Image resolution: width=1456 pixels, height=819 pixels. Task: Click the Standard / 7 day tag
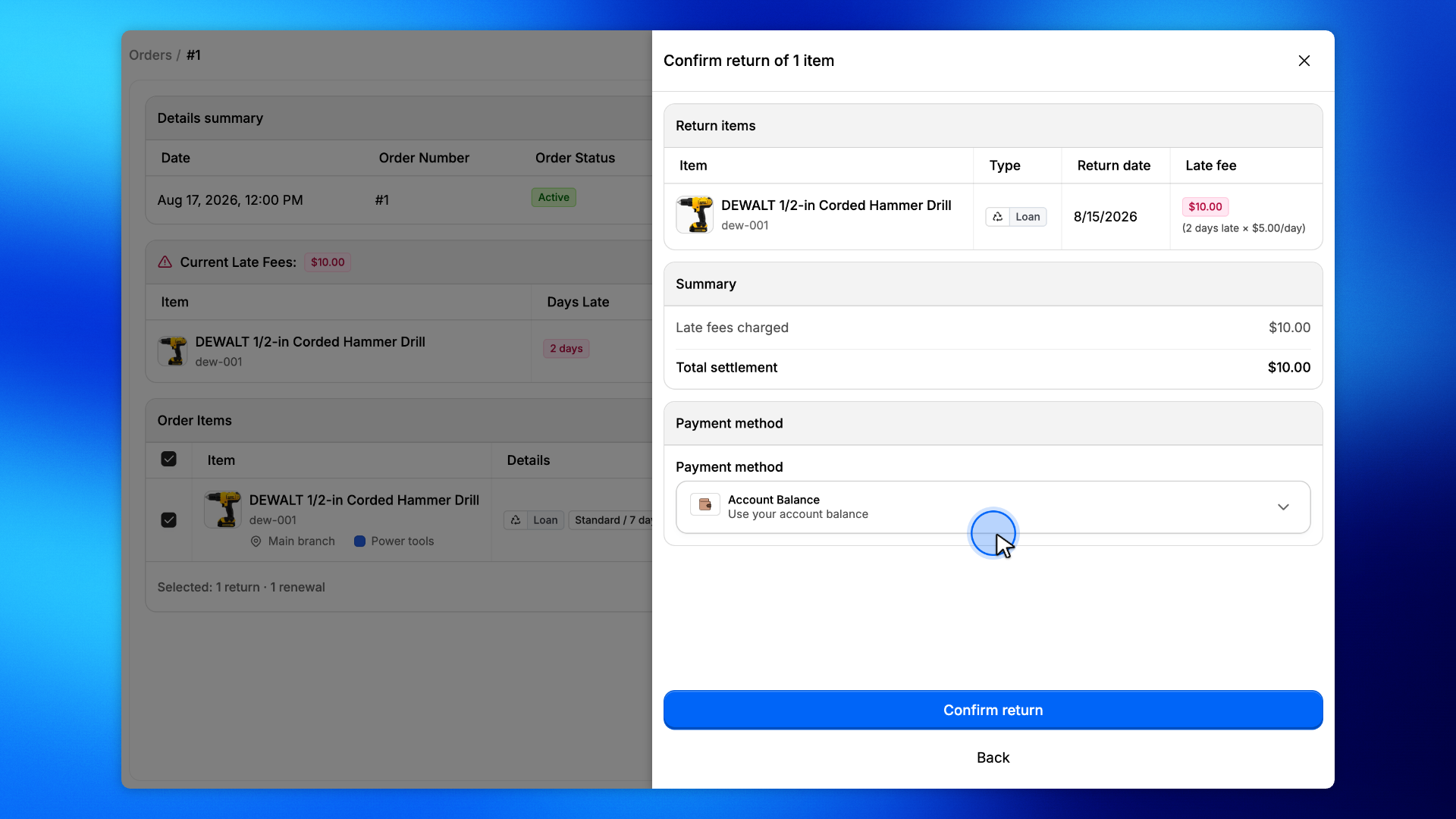(x=611, y=520)
